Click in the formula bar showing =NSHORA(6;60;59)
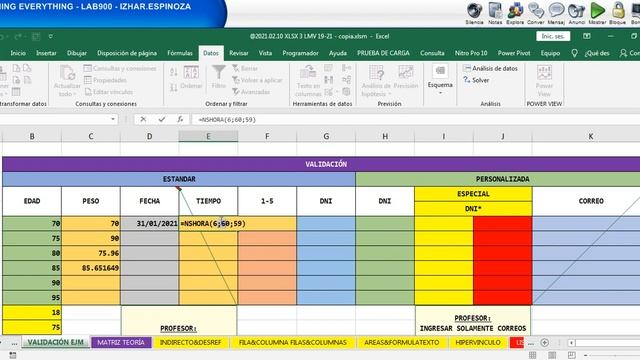640x360 pixels. [416, 120]
